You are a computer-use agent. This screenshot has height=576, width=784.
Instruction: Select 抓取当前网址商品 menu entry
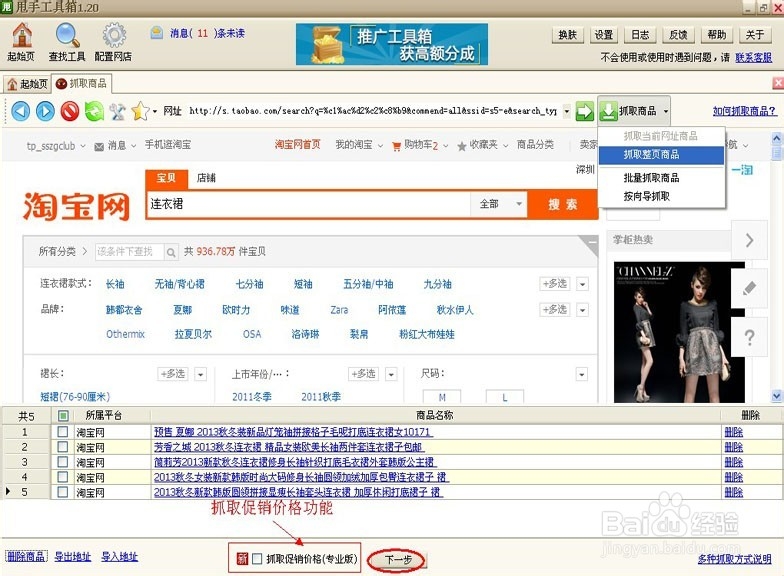click(661, 136)
